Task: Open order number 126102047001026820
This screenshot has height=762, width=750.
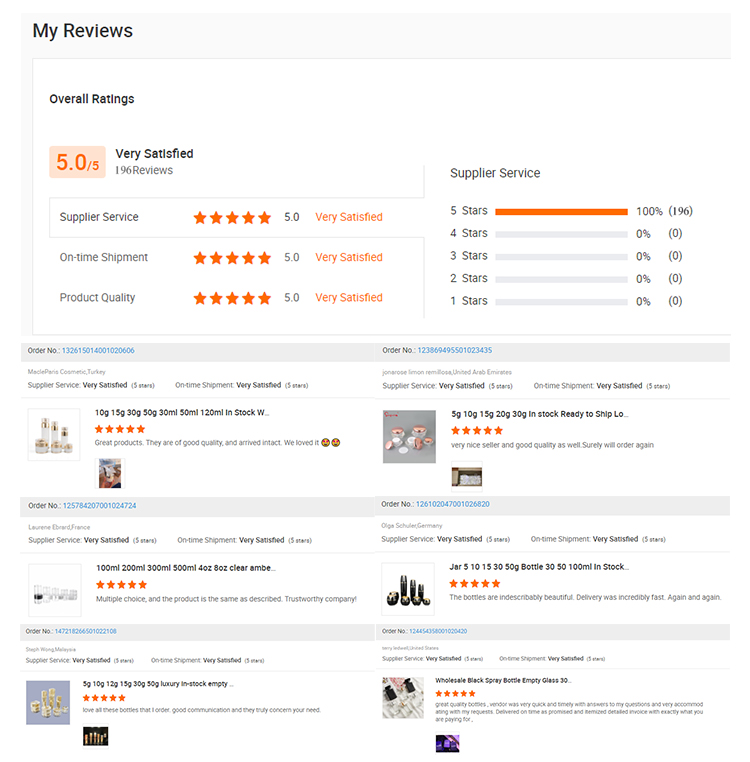Action: coord(453,504)
